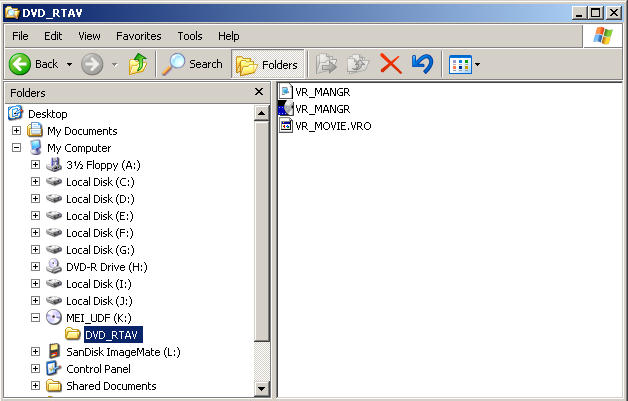
Task: Open the Views dropdown arrow
Action: tap(477, 64)
